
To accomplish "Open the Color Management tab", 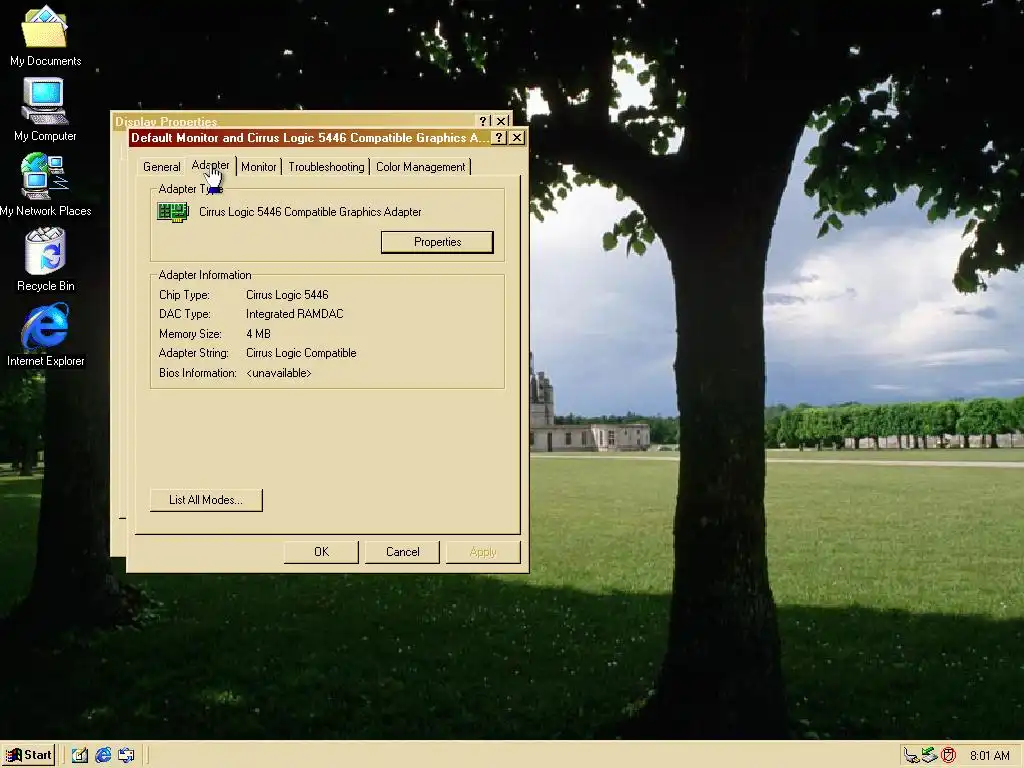I will [x=421, y=167].
